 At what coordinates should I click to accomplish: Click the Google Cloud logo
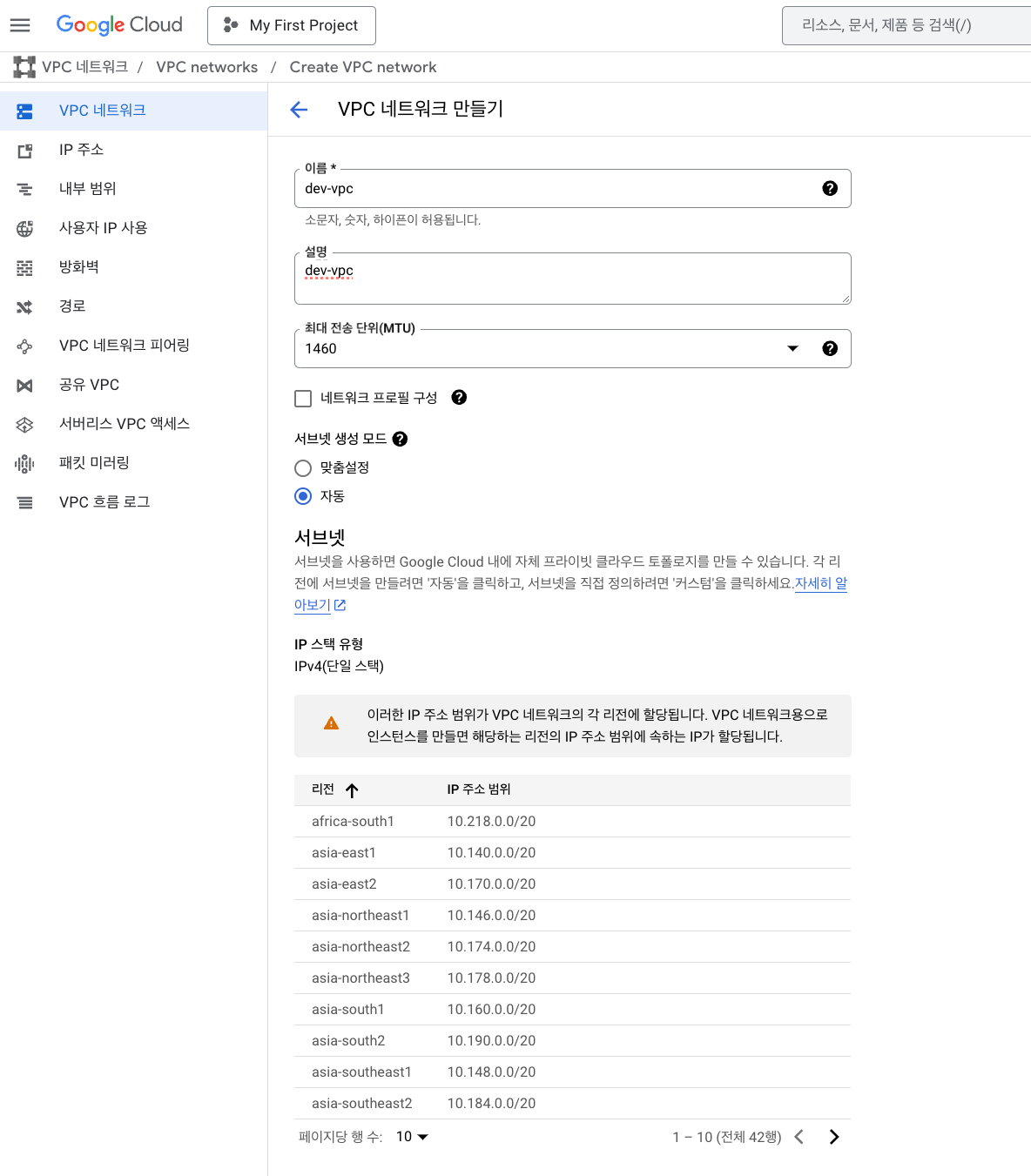tap(119, 24)
